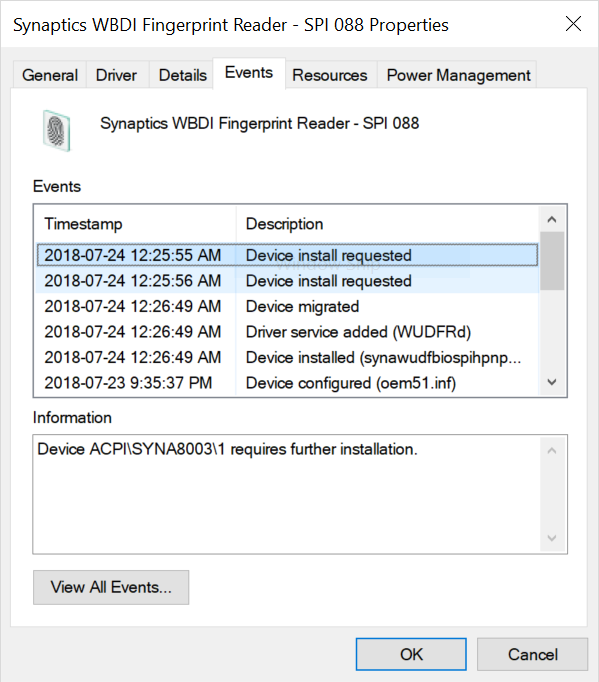Select the Device configured (oem51.inf) row

(288, 383)
